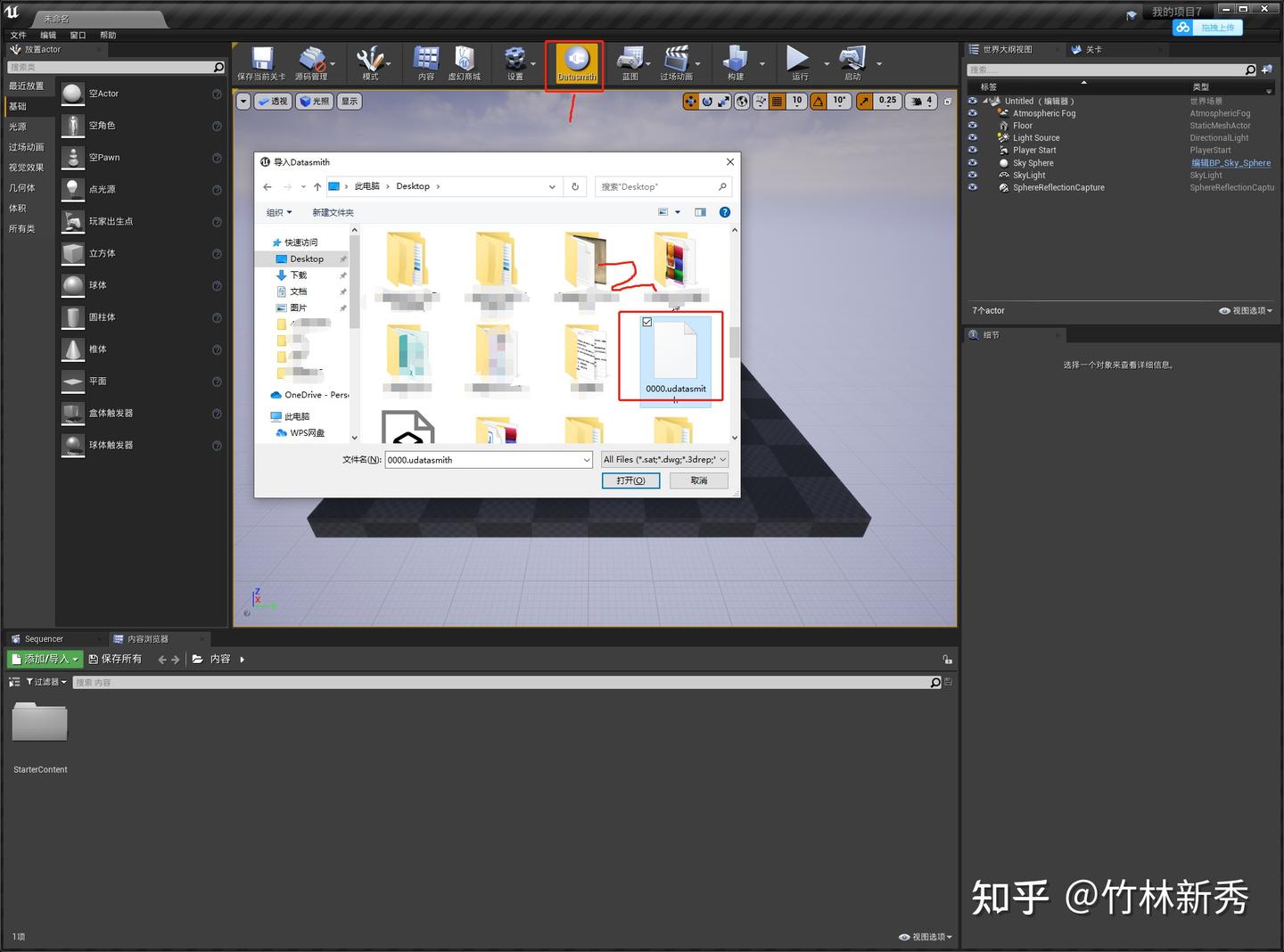Hide the Floor actor in the outliner
This screenshot has width=1284, height=952.
[973, 125]
